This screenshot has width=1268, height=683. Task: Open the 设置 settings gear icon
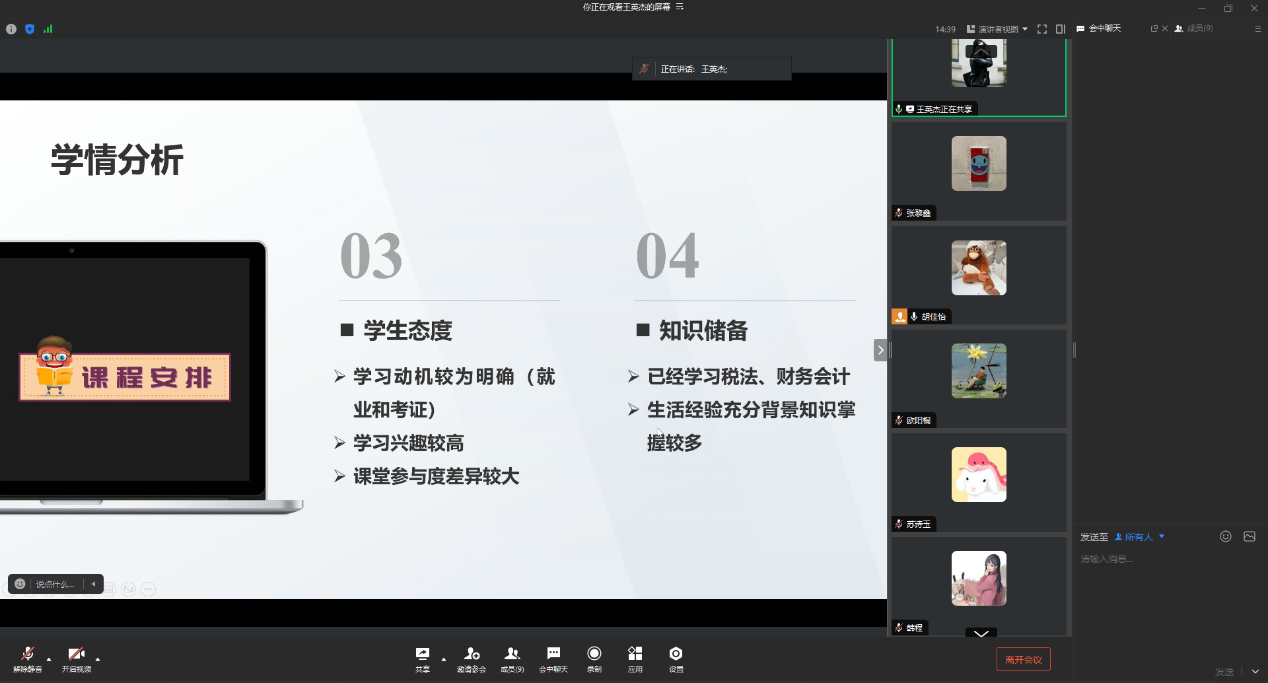[676, 657]
